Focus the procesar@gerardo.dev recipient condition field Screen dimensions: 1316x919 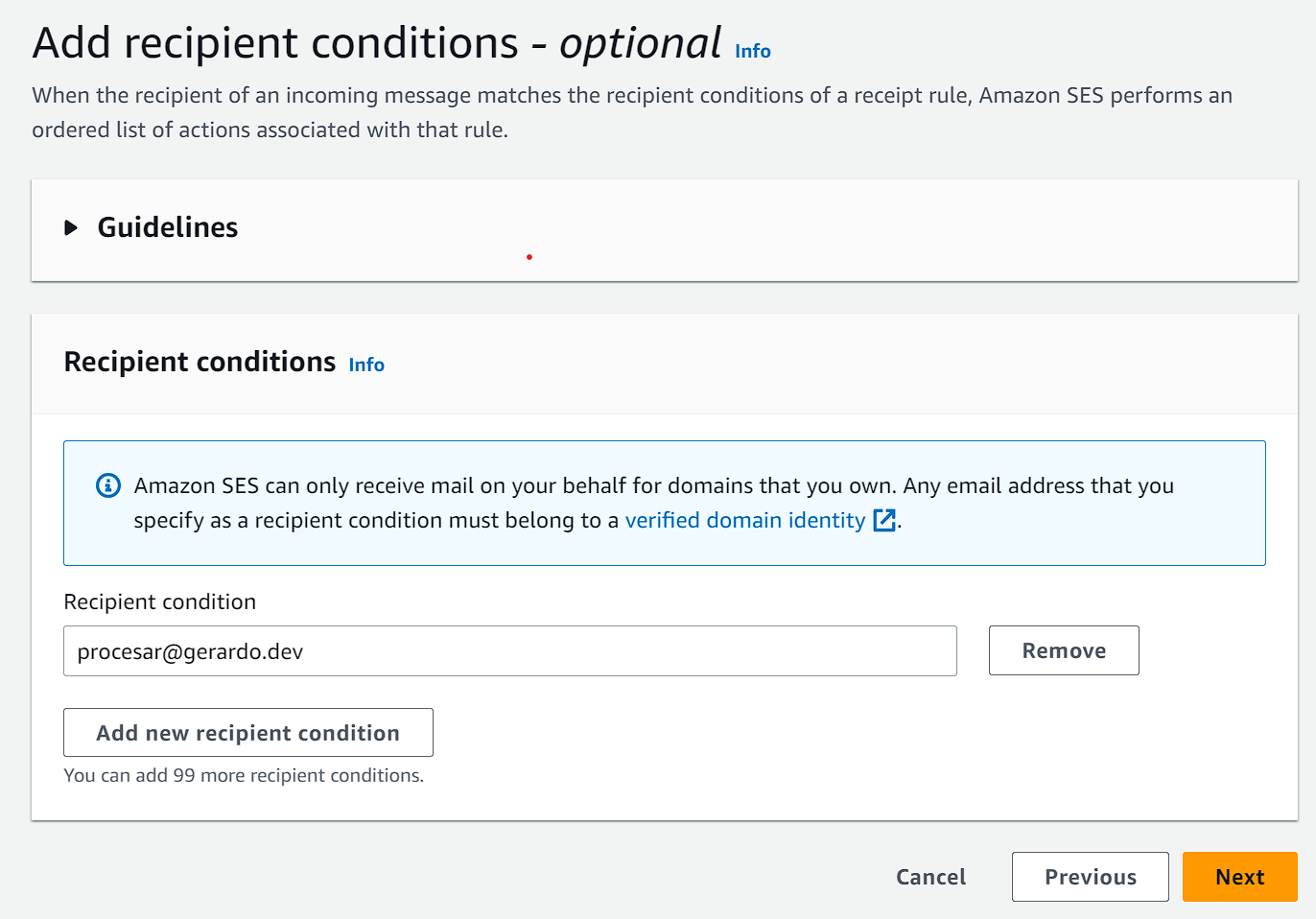(509, 651)
